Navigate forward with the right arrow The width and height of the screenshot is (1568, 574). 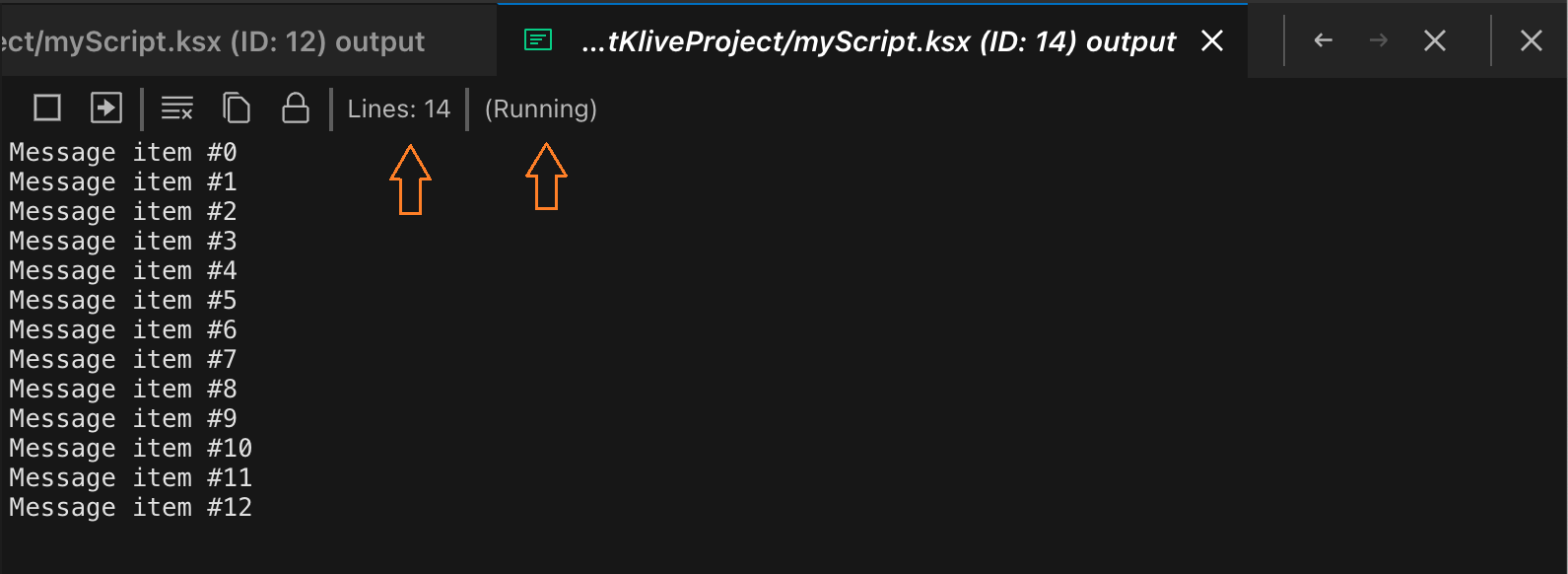coord(1379,40)
